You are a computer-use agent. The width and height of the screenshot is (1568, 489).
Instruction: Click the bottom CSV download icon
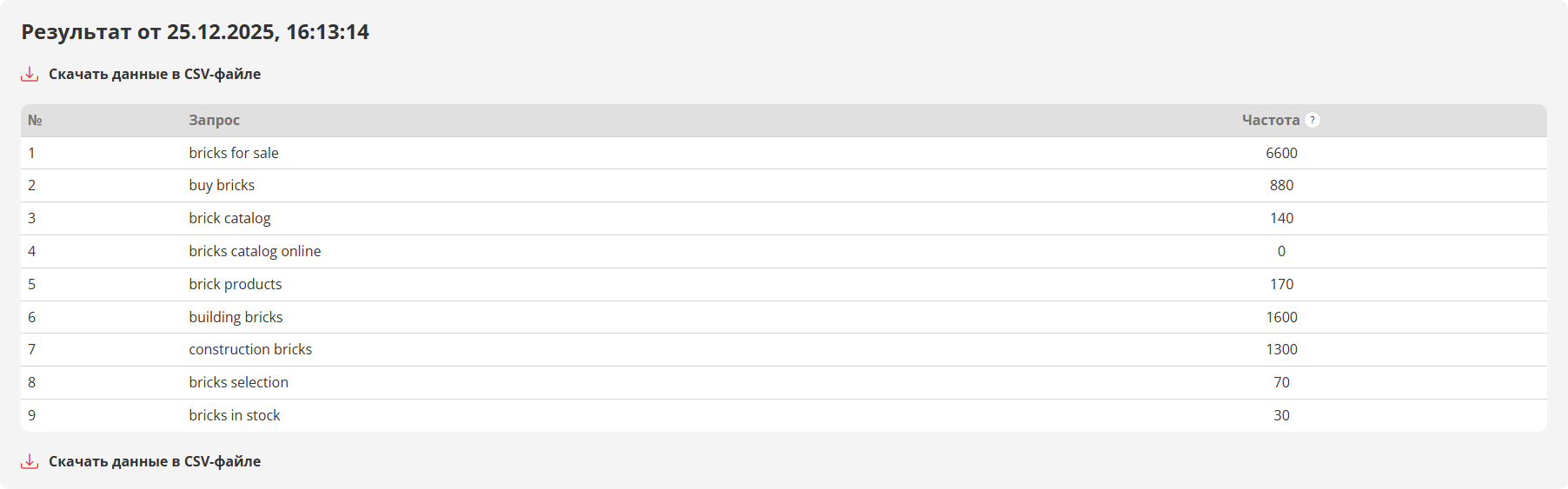(x=30, y=461)
